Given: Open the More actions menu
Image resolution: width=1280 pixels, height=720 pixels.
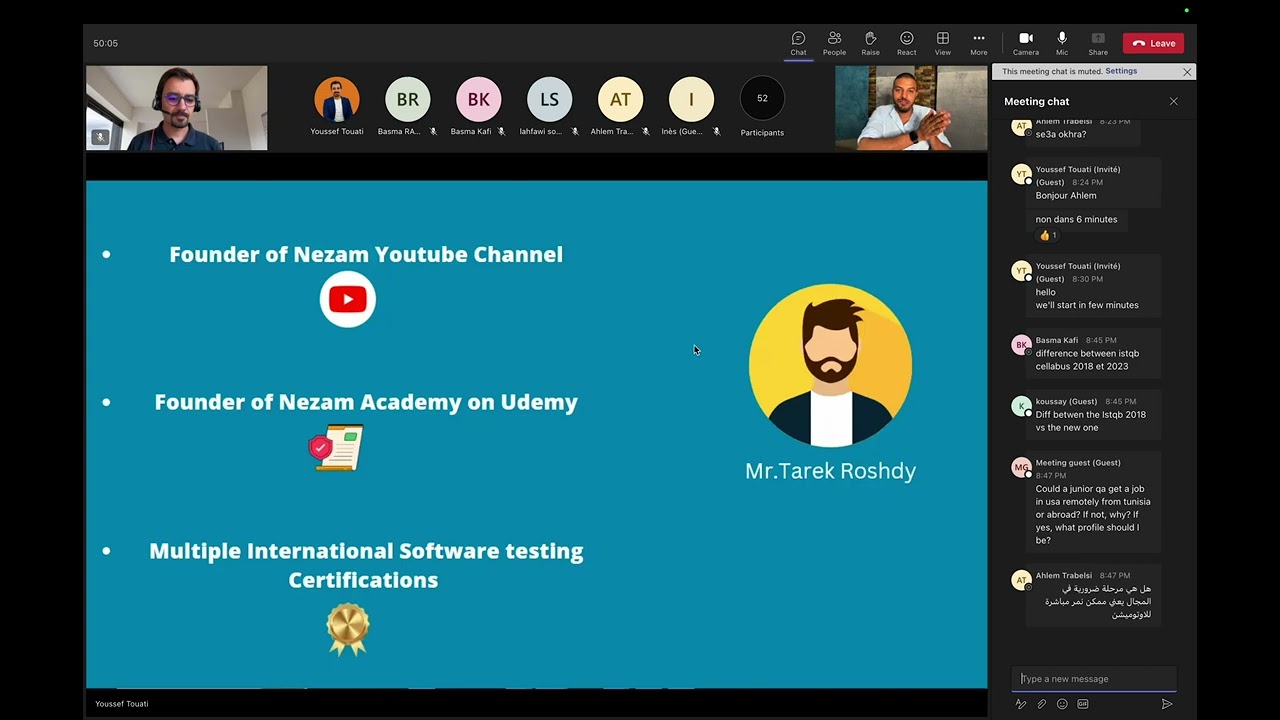Looking at the screenshot, I should tap(978, 43).
